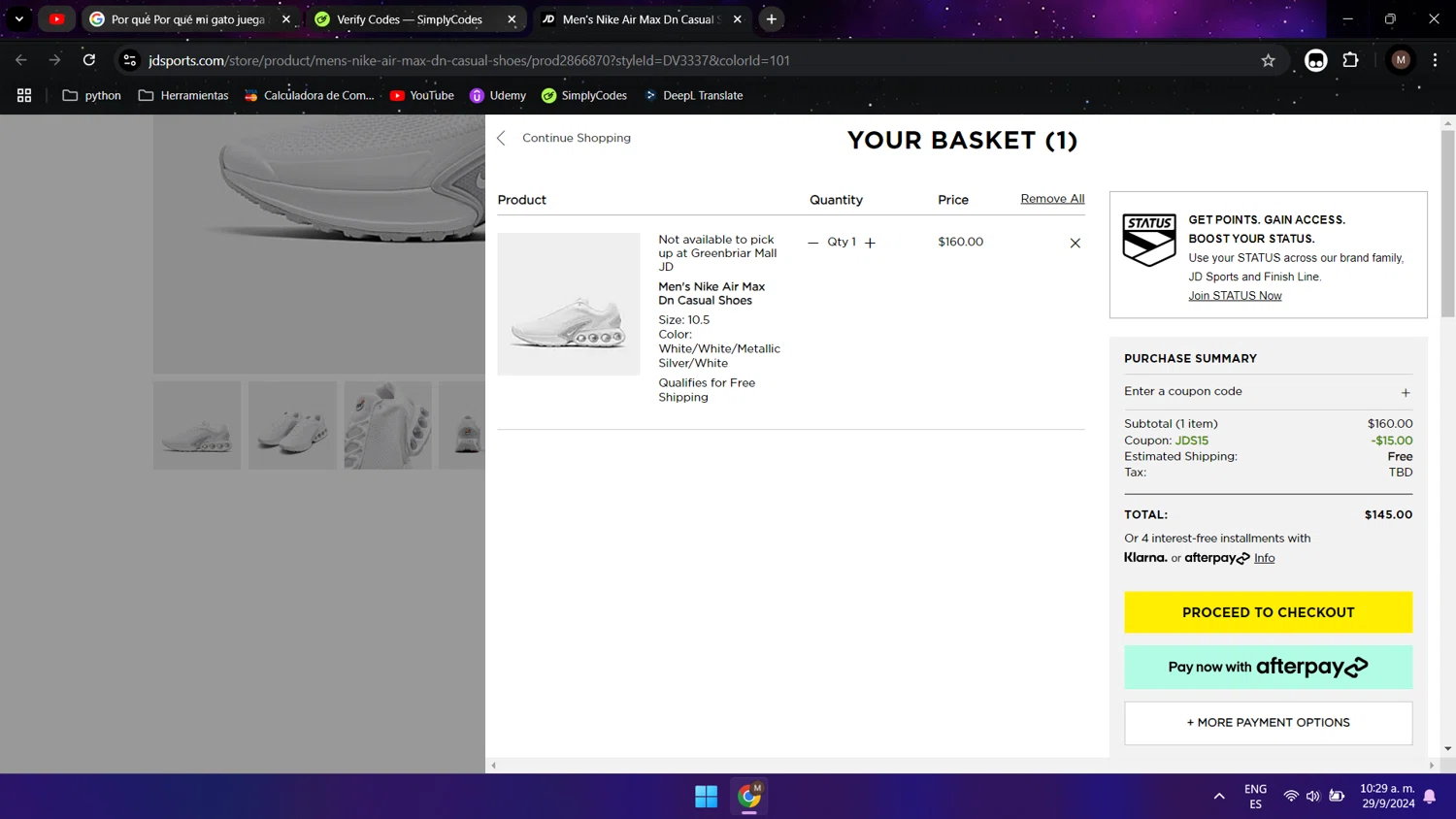Remove the Nike Air Max item with X
Viewport: 1456px width, 819px height.
coord(1075,243)
